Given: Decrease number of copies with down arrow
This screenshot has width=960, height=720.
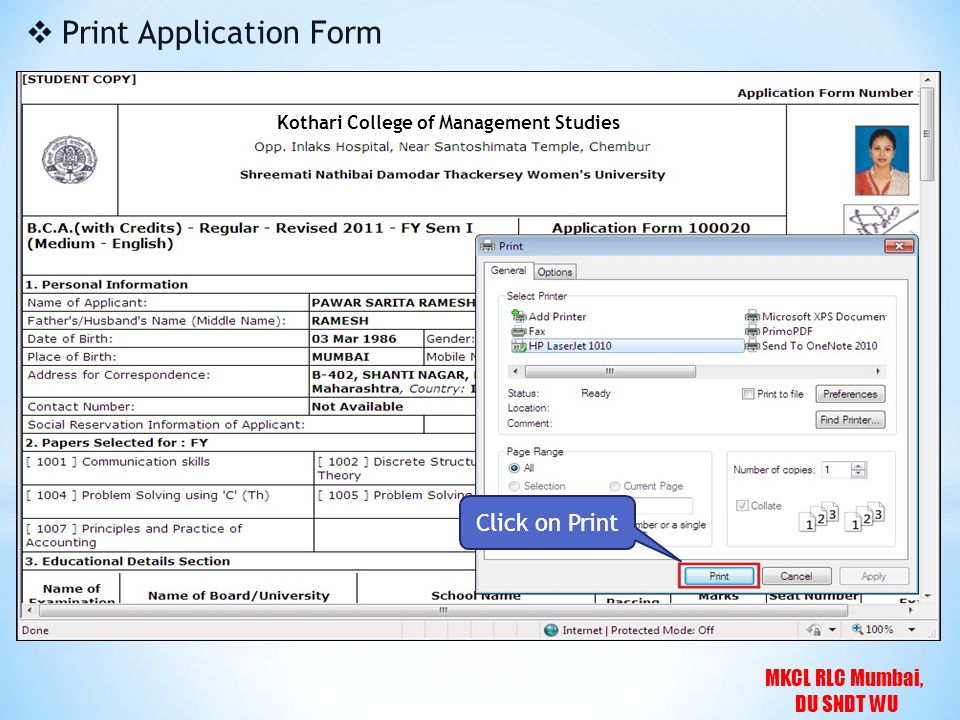Looking at the screenshot, I should tap(858, 474).
